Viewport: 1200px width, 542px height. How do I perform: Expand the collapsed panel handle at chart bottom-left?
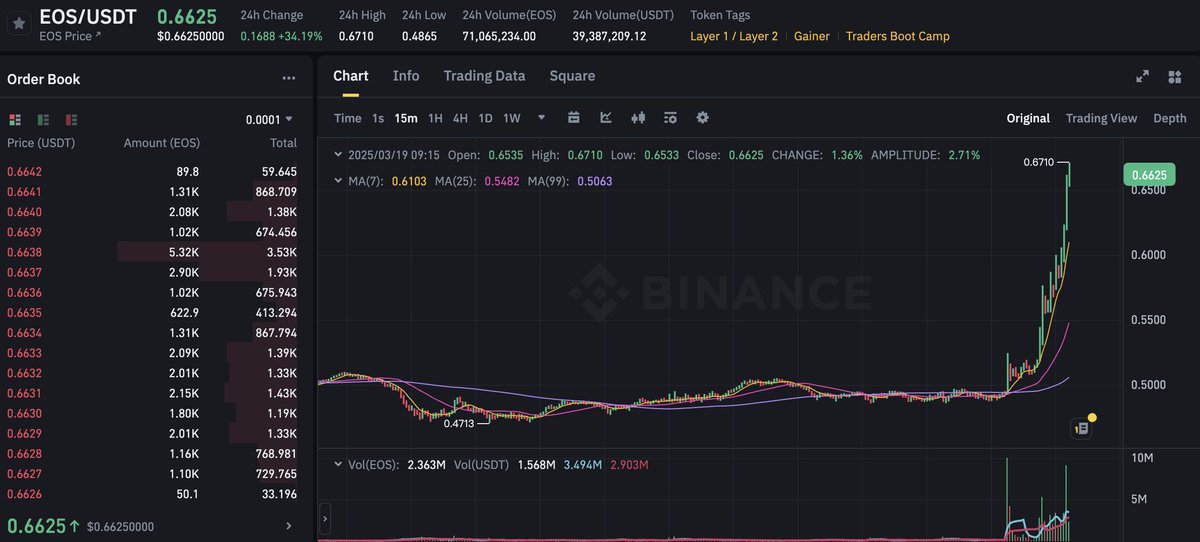[x=324, y=519]
